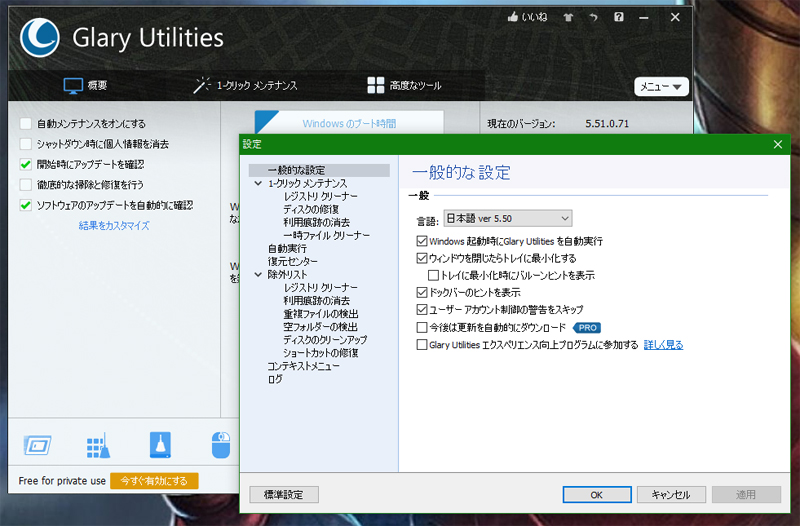Collapse the 1-クリック メンテナンス tree node
Viewport: 800px width, 526px height.
[x=258, y=183]
